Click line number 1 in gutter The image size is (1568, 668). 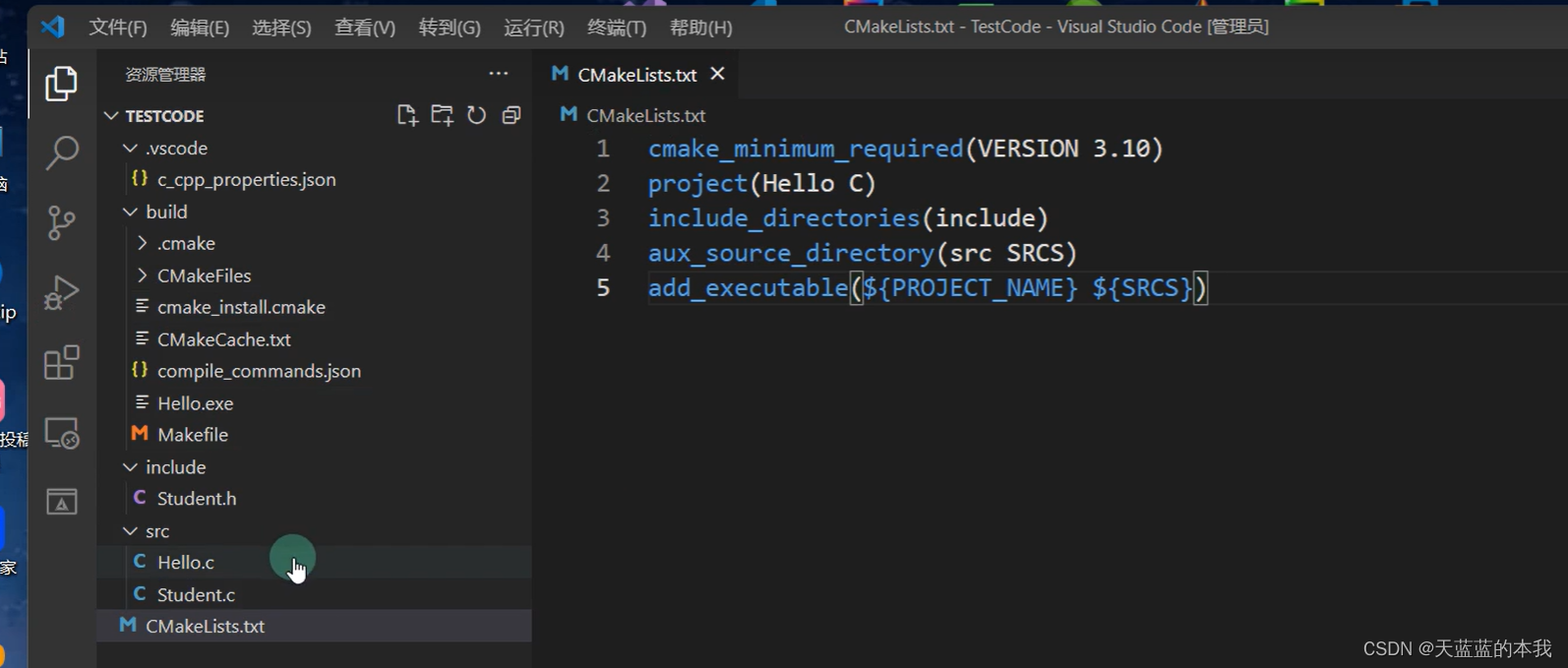pyautogui.click(x=602, y=149)
